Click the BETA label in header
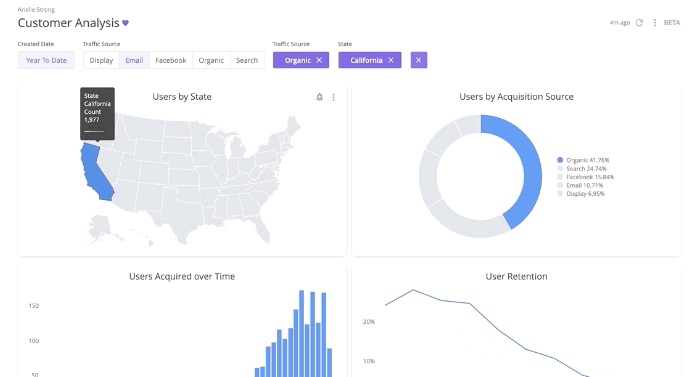 tap(672, 23)
